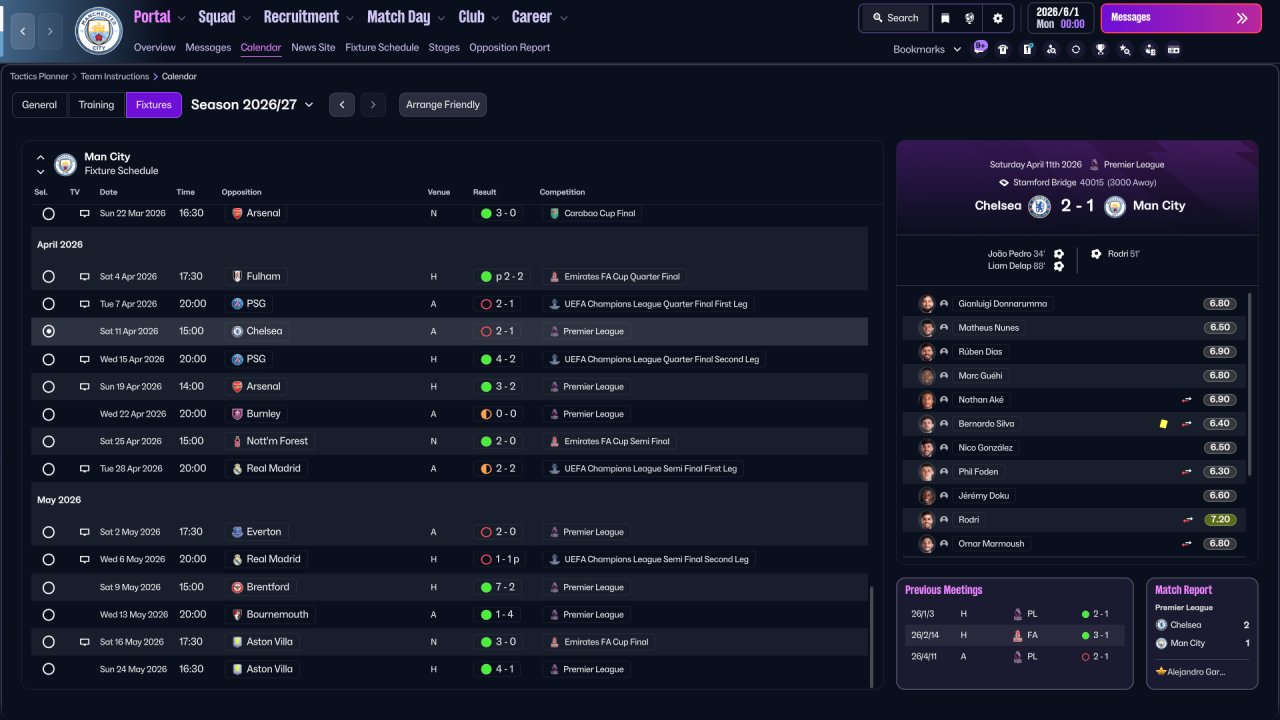Select the Brentford fixture radio button
Screen dimensions: 1280x720
(x=49, y=587)
